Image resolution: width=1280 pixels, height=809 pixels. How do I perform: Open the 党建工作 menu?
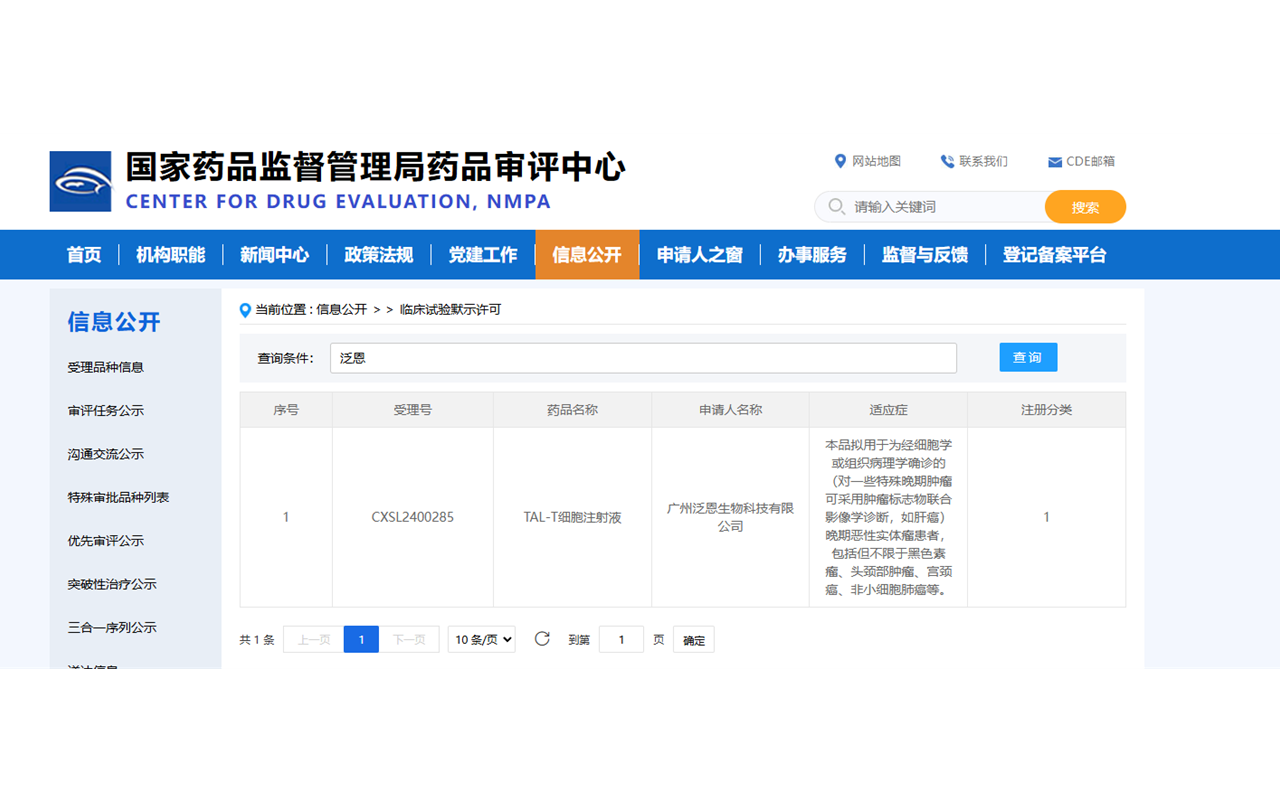483,255
